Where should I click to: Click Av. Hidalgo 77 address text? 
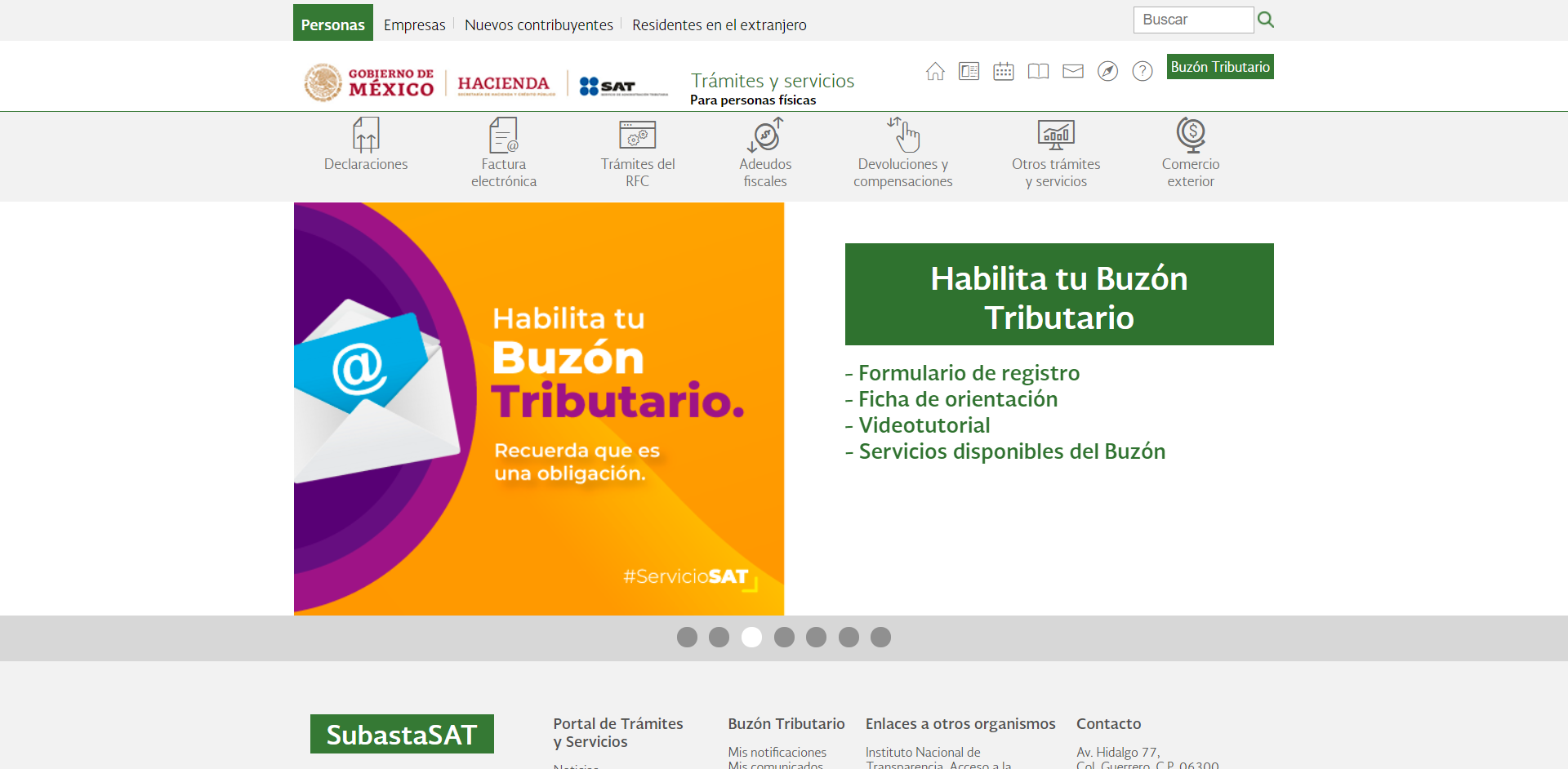(1118, 752)
